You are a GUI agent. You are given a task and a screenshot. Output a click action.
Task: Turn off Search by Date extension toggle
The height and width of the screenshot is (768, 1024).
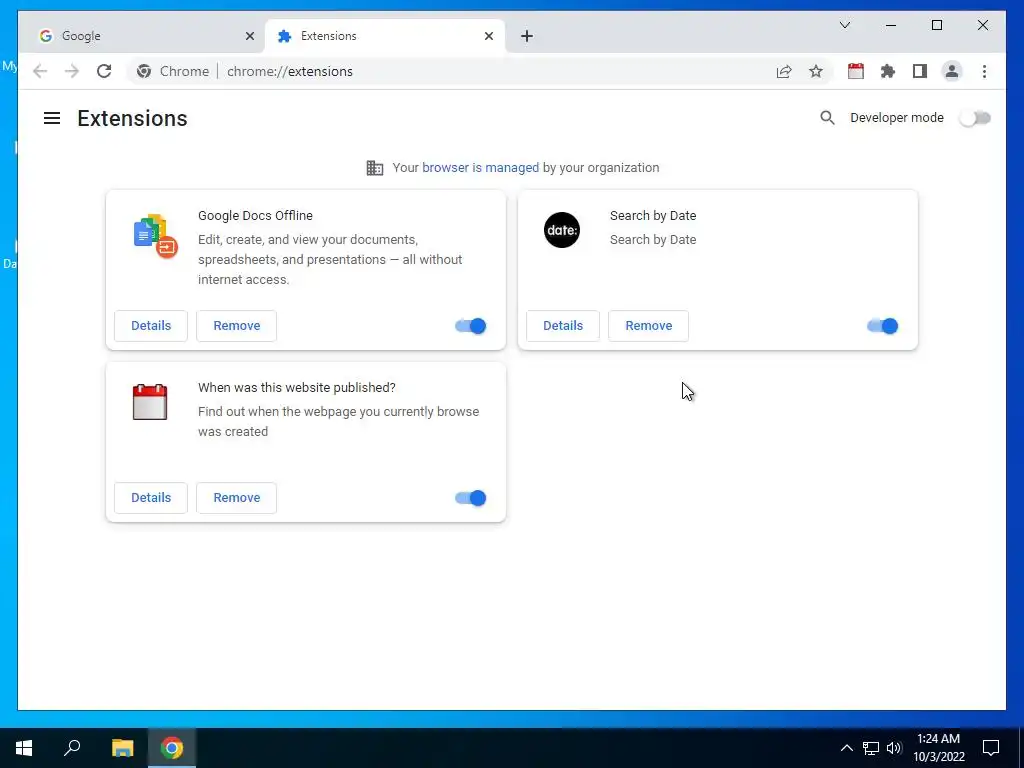882,326
